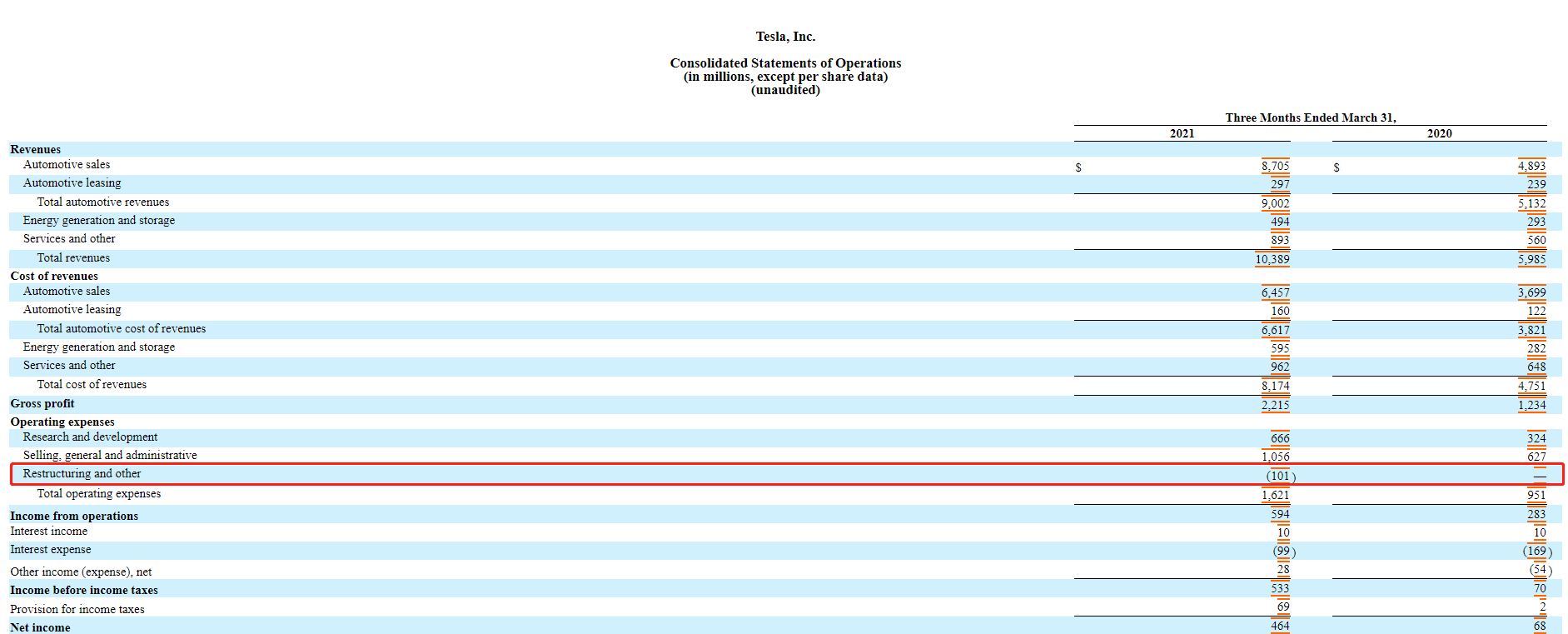Select "Automotive sales" label under Cost of revenues
Screen dimensions: 1568x634
tap(67, 292)
